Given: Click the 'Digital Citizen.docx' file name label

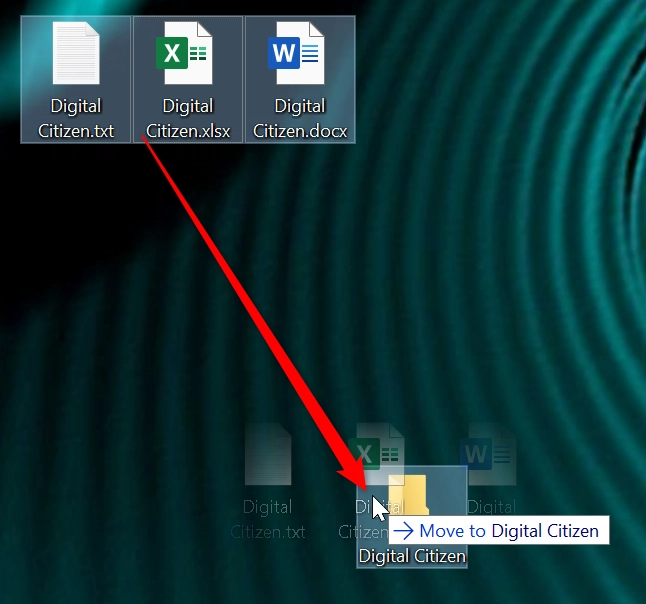Looking at the screenshot, I should pos(300,118).
